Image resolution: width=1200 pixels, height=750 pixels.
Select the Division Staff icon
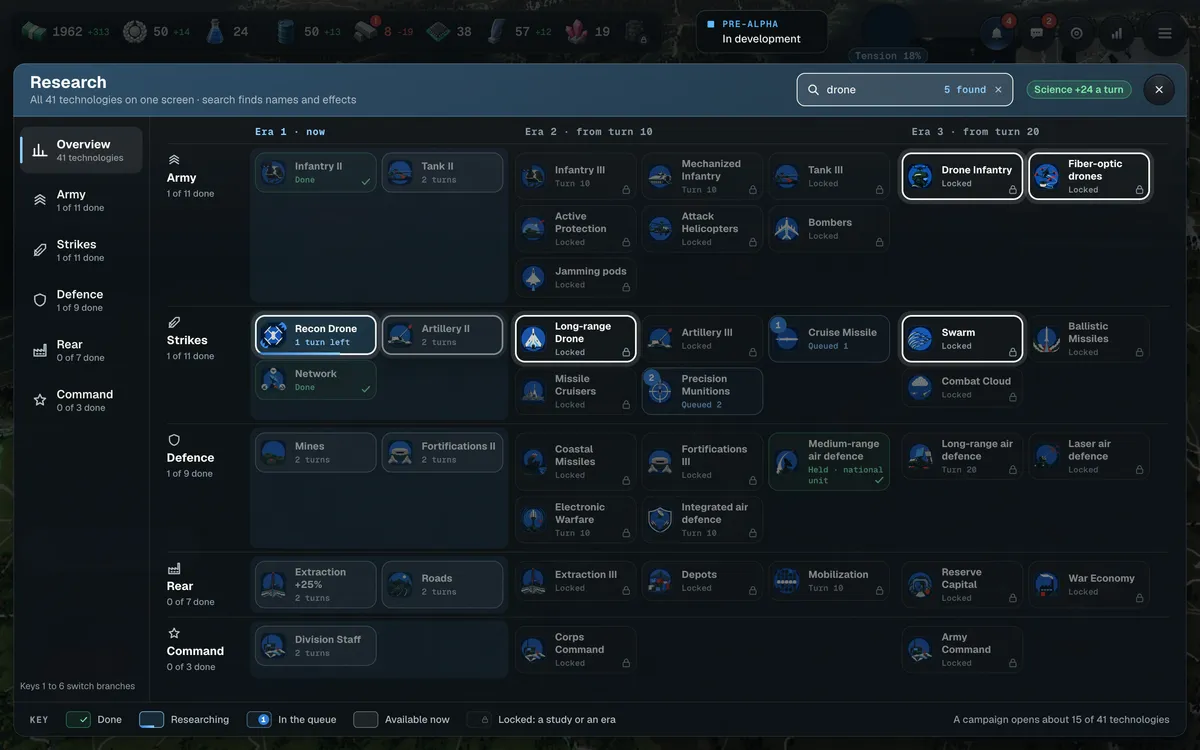pyautogui.click(x=274, y=646)
